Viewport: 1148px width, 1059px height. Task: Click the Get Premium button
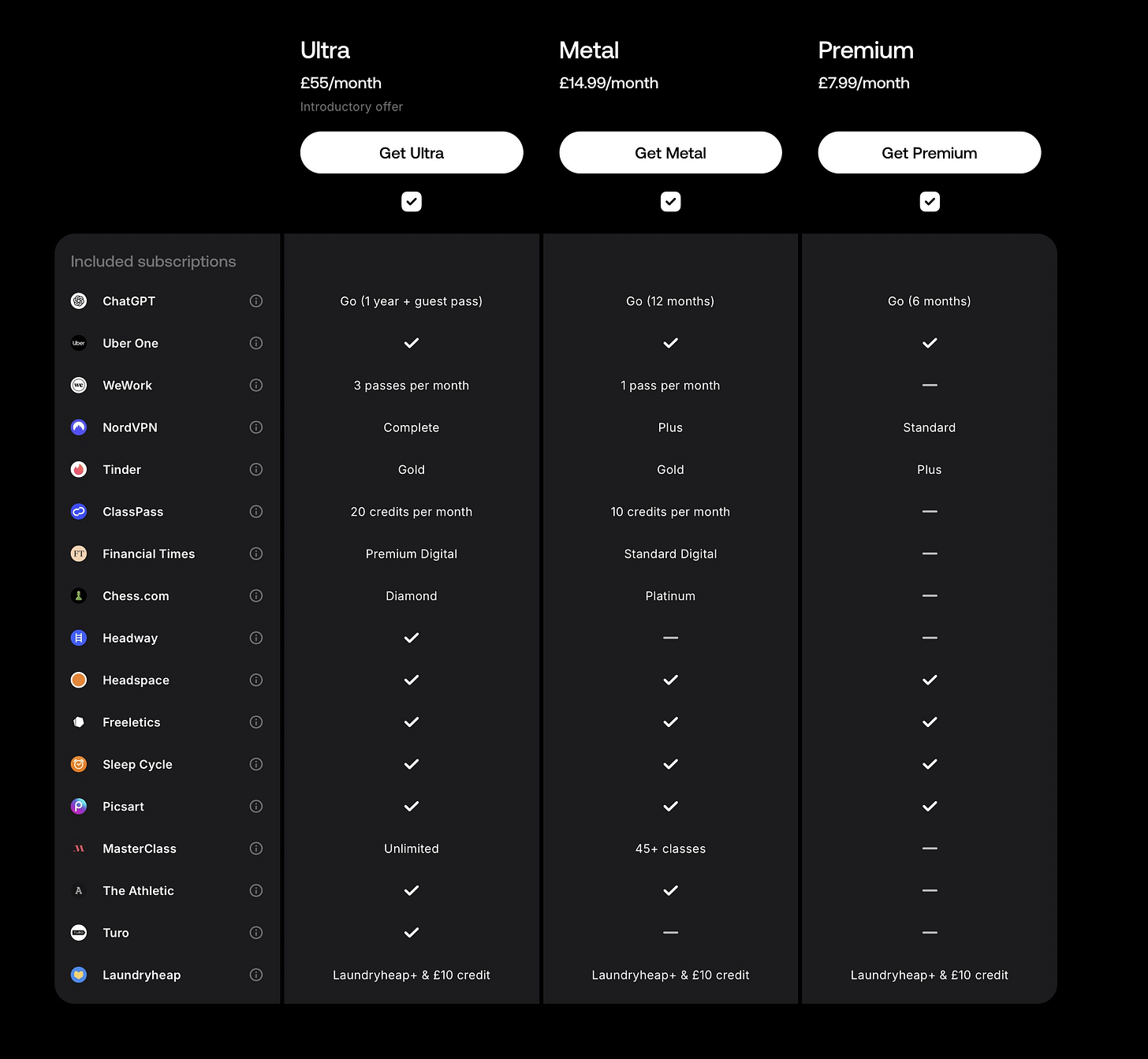point(930,153)
